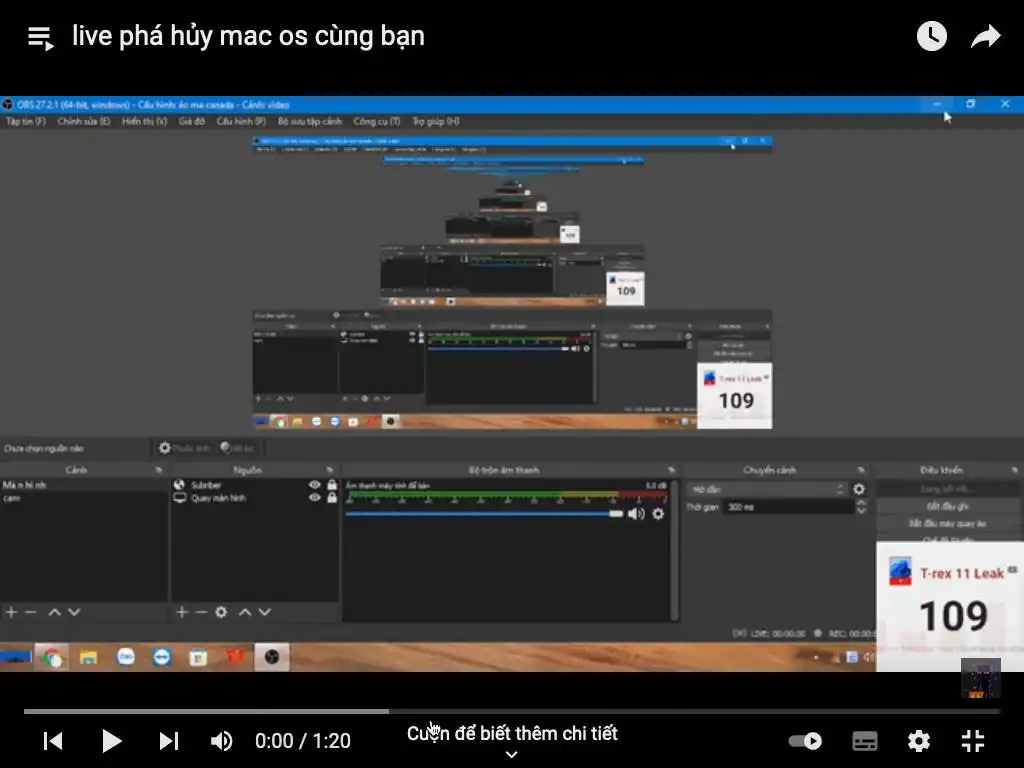Open 'Công cụ (T)' menu in outer OBS window
Image resolution: width=1024 pixels, height=768 pixels.
(377, 121)
